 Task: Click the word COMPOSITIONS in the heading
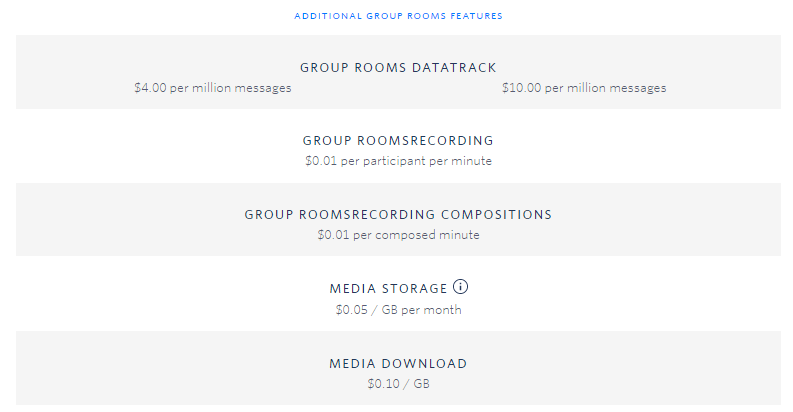(x=496, y=214)
